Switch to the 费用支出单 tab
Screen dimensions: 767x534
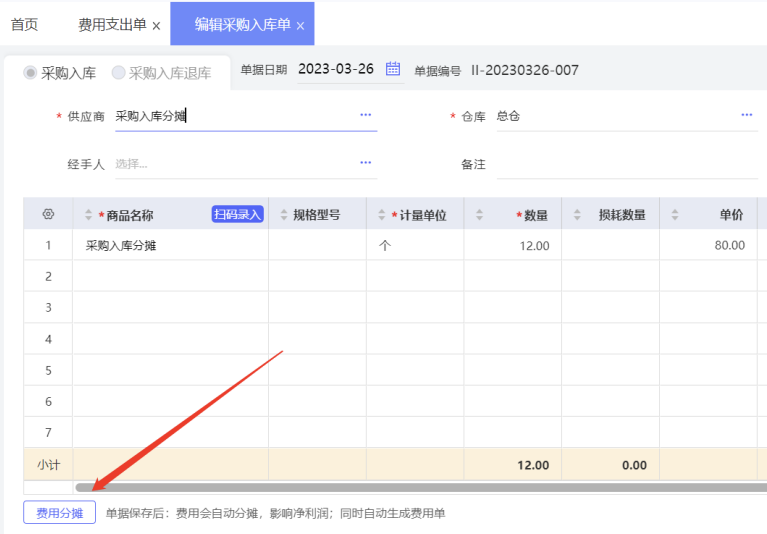pyautogui.click(x=111, y=25)
